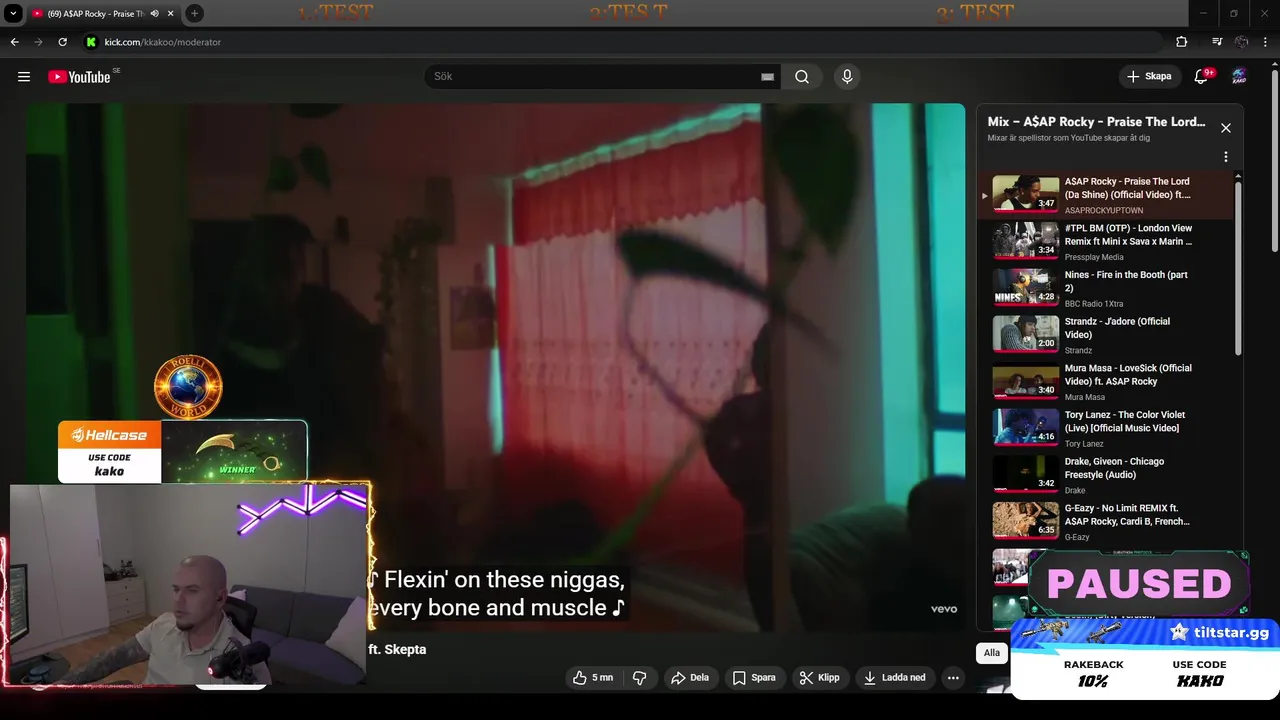Open the browser three-dot menu

1265,42
